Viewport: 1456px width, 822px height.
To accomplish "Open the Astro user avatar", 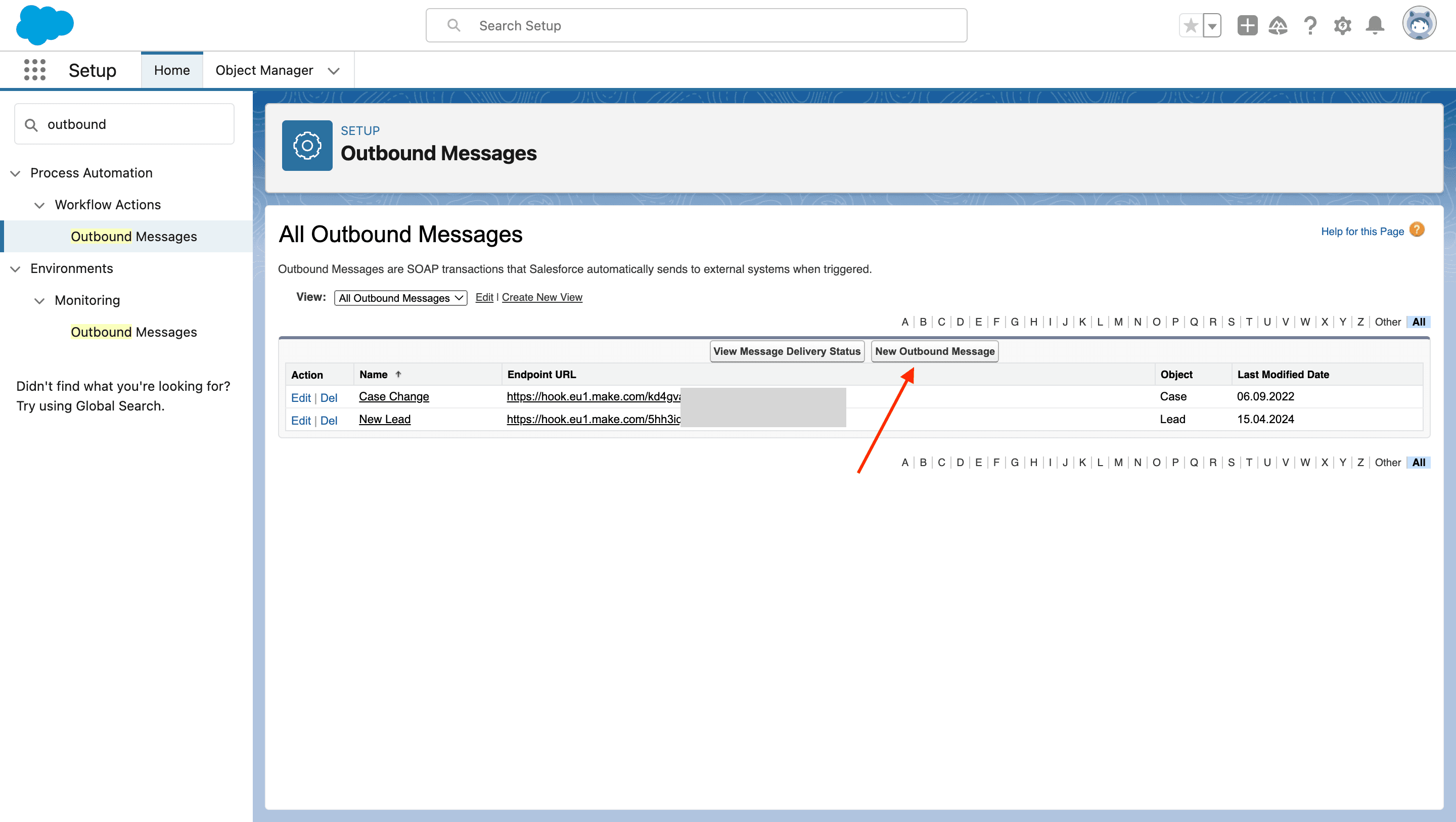I will point(1419,23).
